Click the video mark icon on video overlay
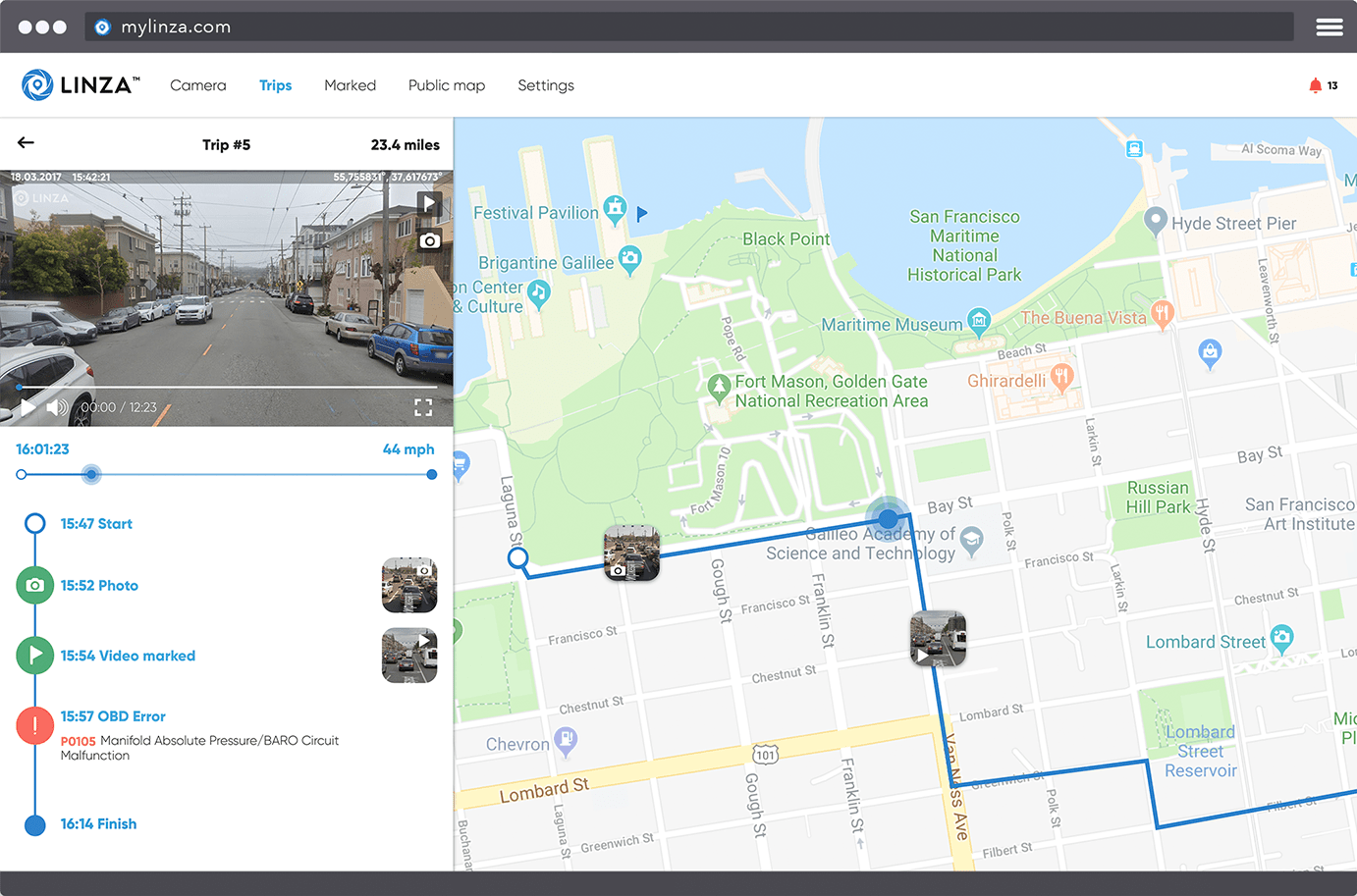Image resolution: width=1357 pixels, height=896 pixels. (429, 203)
